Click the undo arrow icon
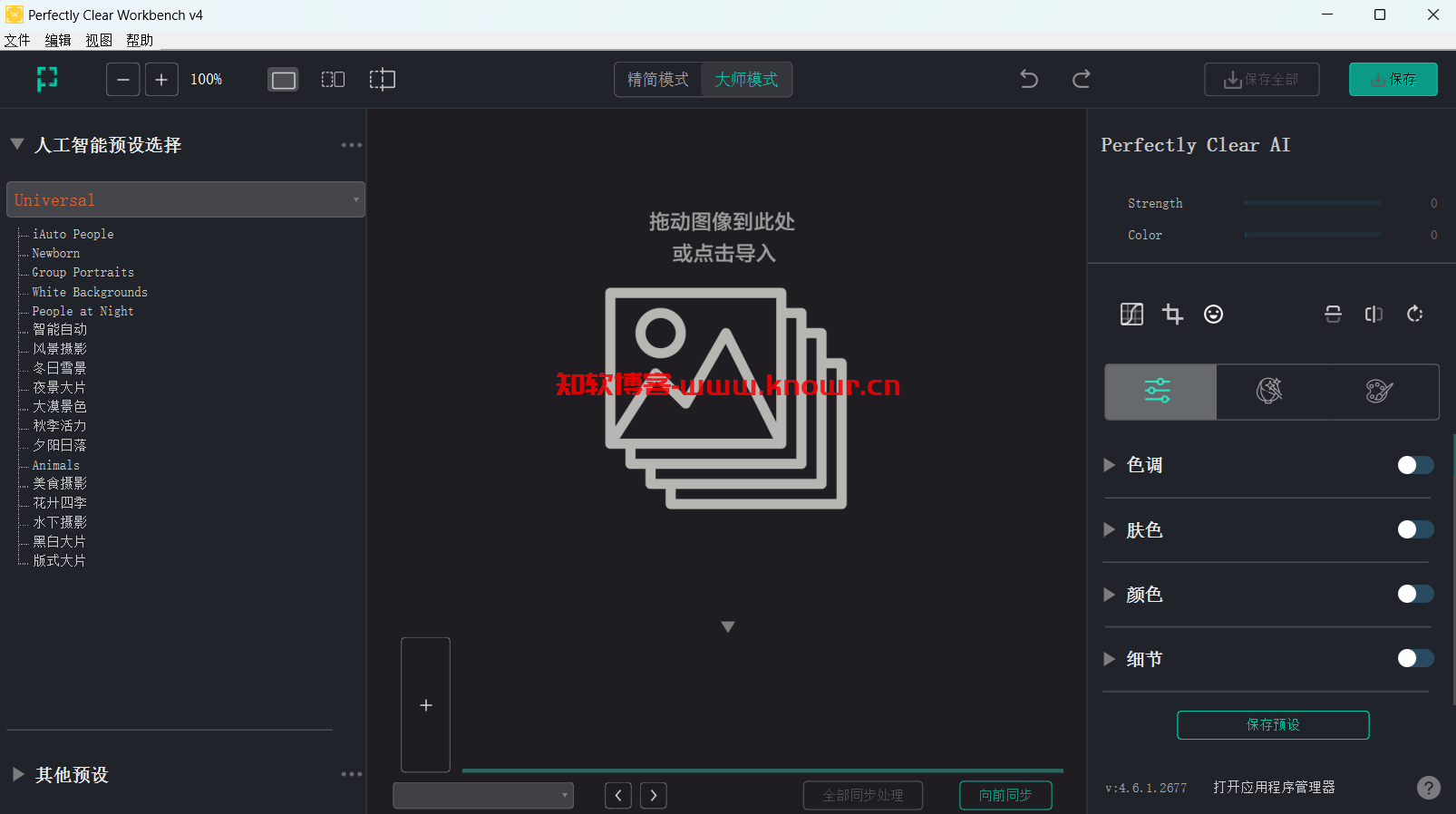Screen dimensions: 1456x814 [1029, 79]
